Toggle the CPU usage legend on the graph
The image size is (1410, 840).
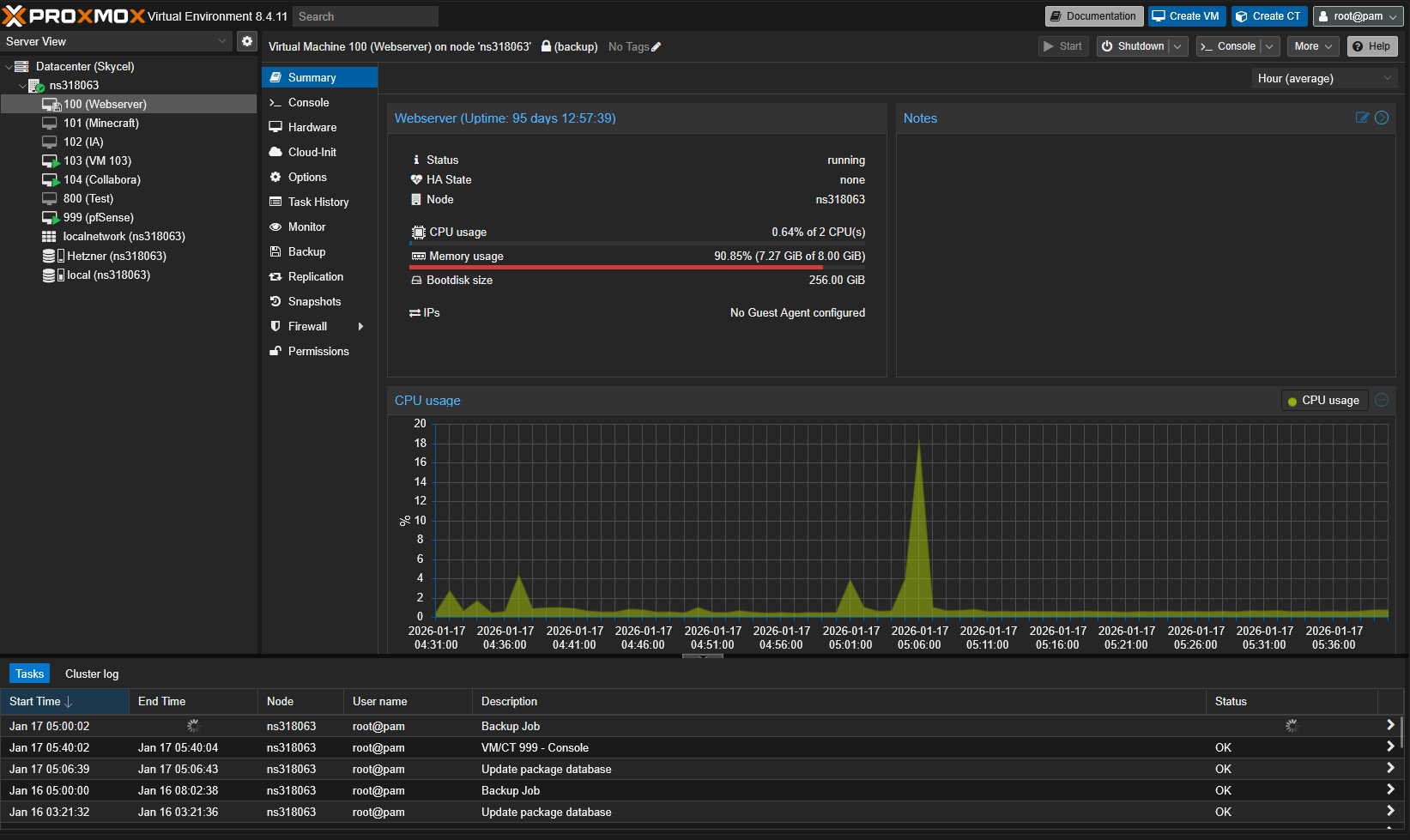coord(1324,400)
